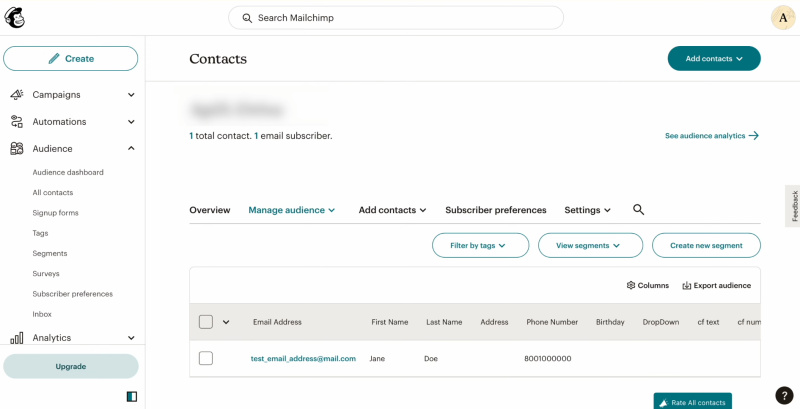Click the Audience people icon
The image size is (800, 409).
pyautogui.click(x=17, y=149)
